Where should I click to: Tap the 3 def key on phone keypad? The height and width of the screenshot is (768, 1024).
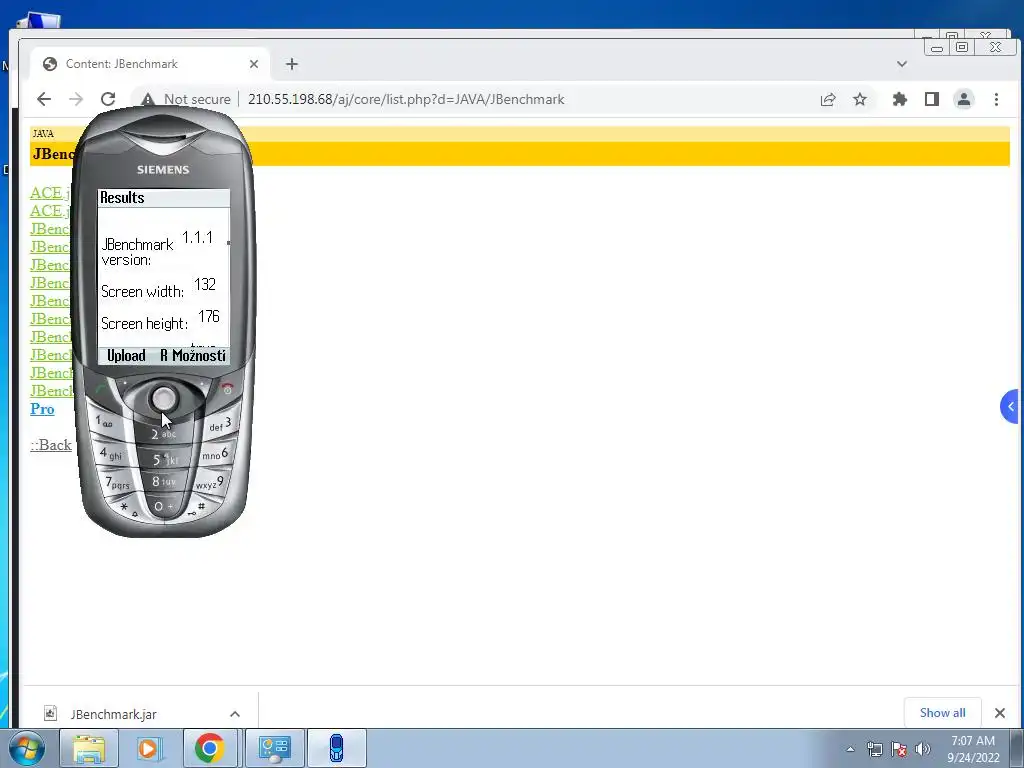pyautogui.click(x=220, y=424)
